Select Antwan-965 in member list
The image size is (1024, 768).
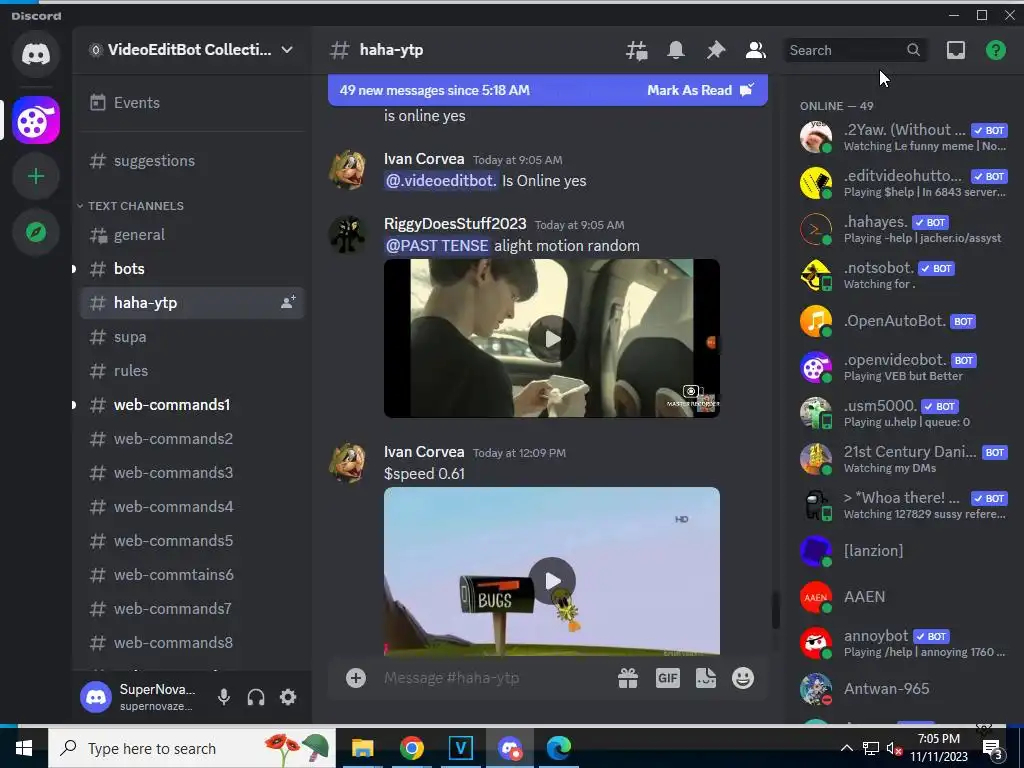[903, 688]
